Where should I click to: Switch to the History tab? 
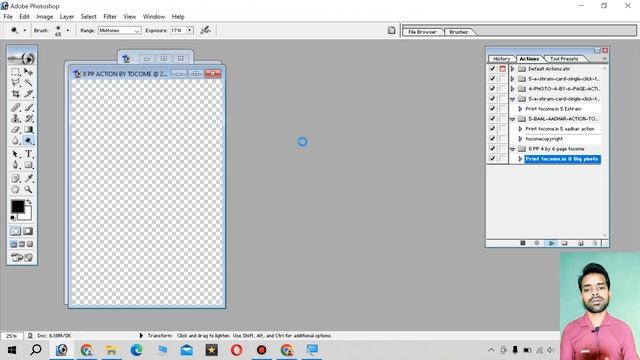[501, 59]
